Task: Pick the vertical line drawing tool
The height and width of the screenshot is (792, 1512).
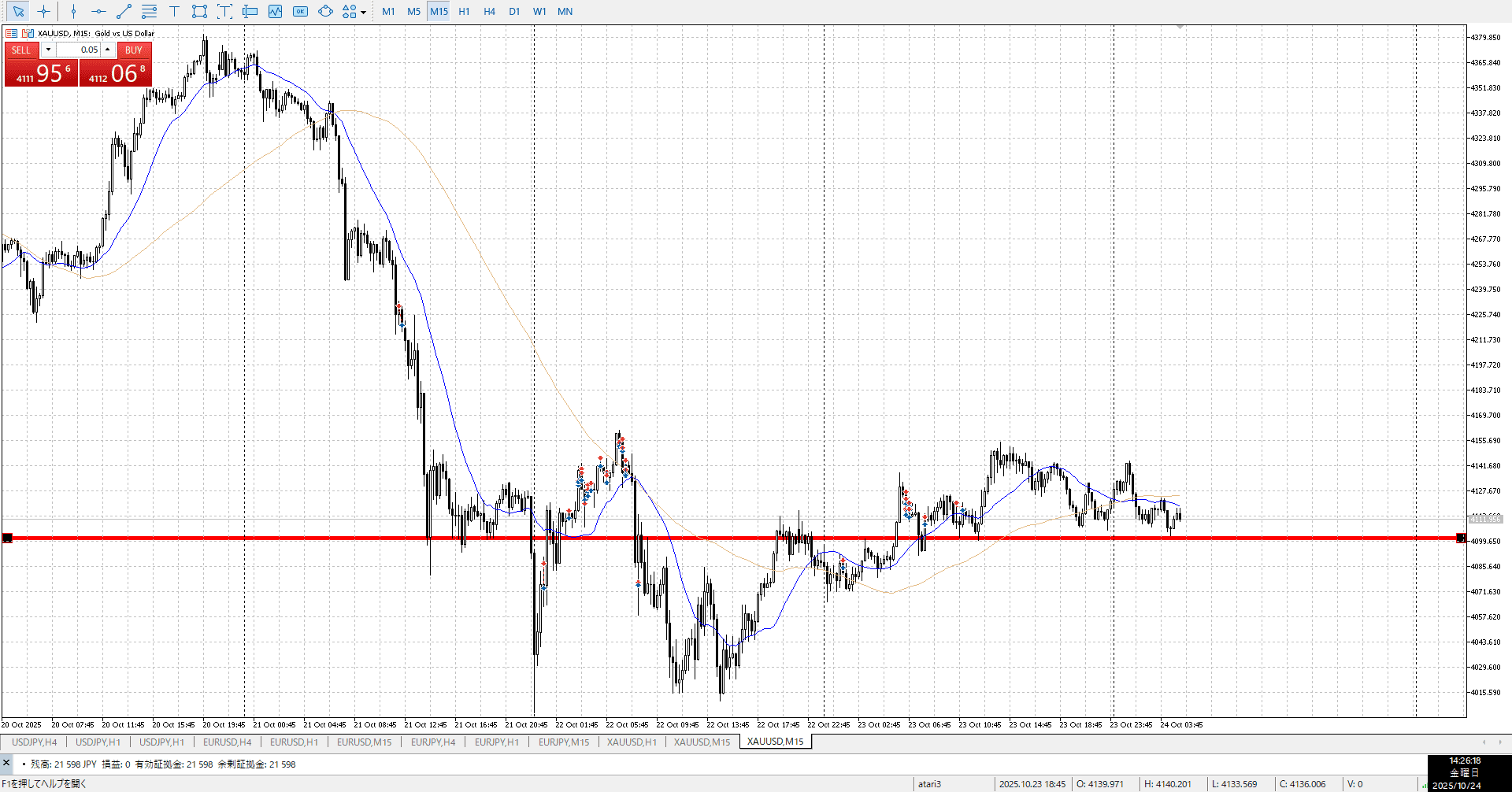Action: pos(73,11)
